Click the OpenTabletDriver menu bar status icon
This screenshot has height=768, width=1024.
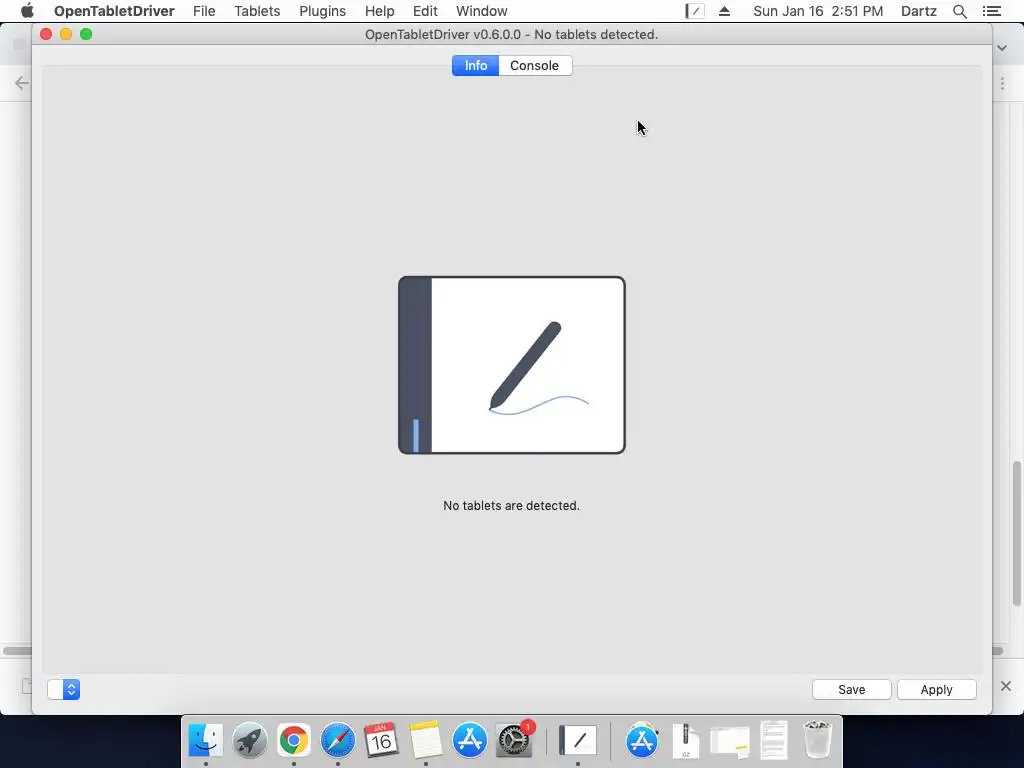pyautogui.click(x=694, y=11)
